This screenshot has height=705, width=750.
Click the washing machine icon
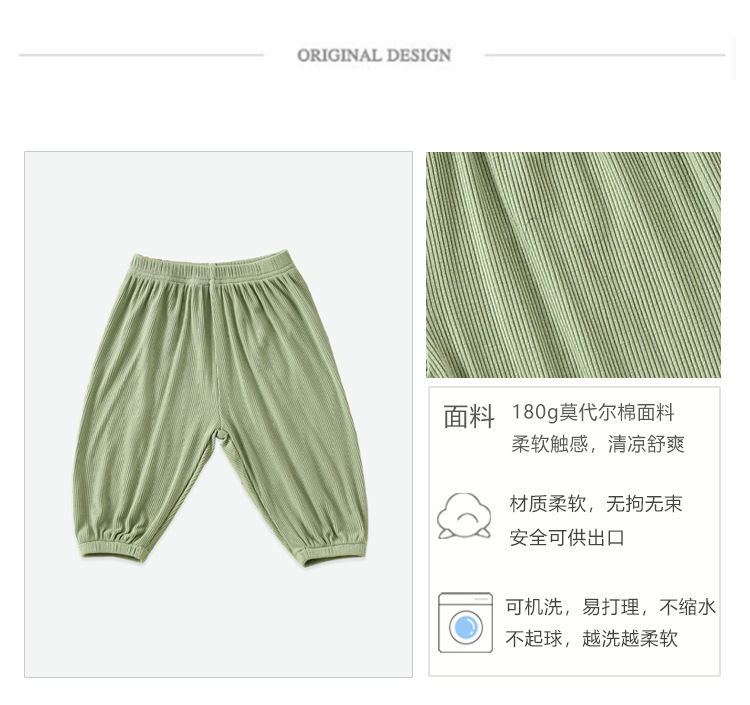465,623
